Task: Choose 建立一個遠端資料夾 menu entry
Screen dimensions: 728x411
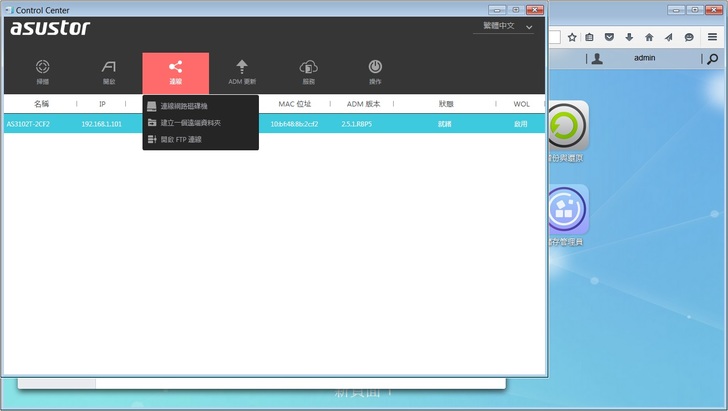Action: (190, 123)
